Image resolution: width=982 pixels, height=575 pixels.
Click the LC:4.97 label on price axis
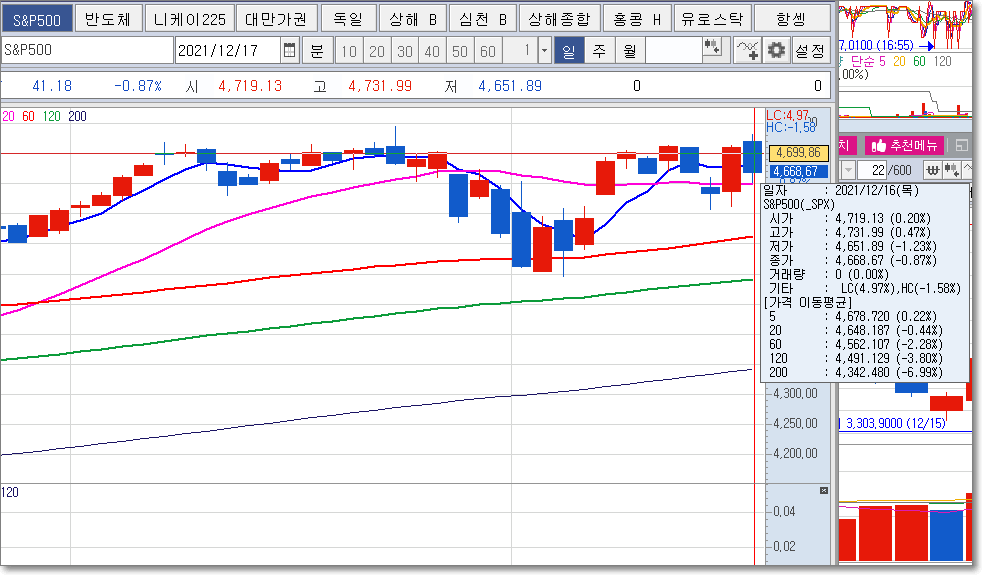(x=787, y=115)
